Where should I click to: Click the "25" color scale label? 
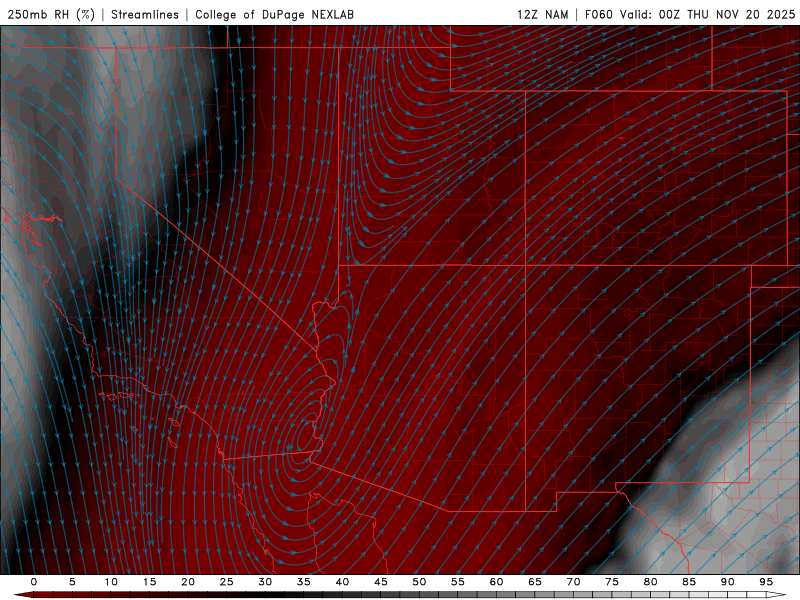(226, 582)
